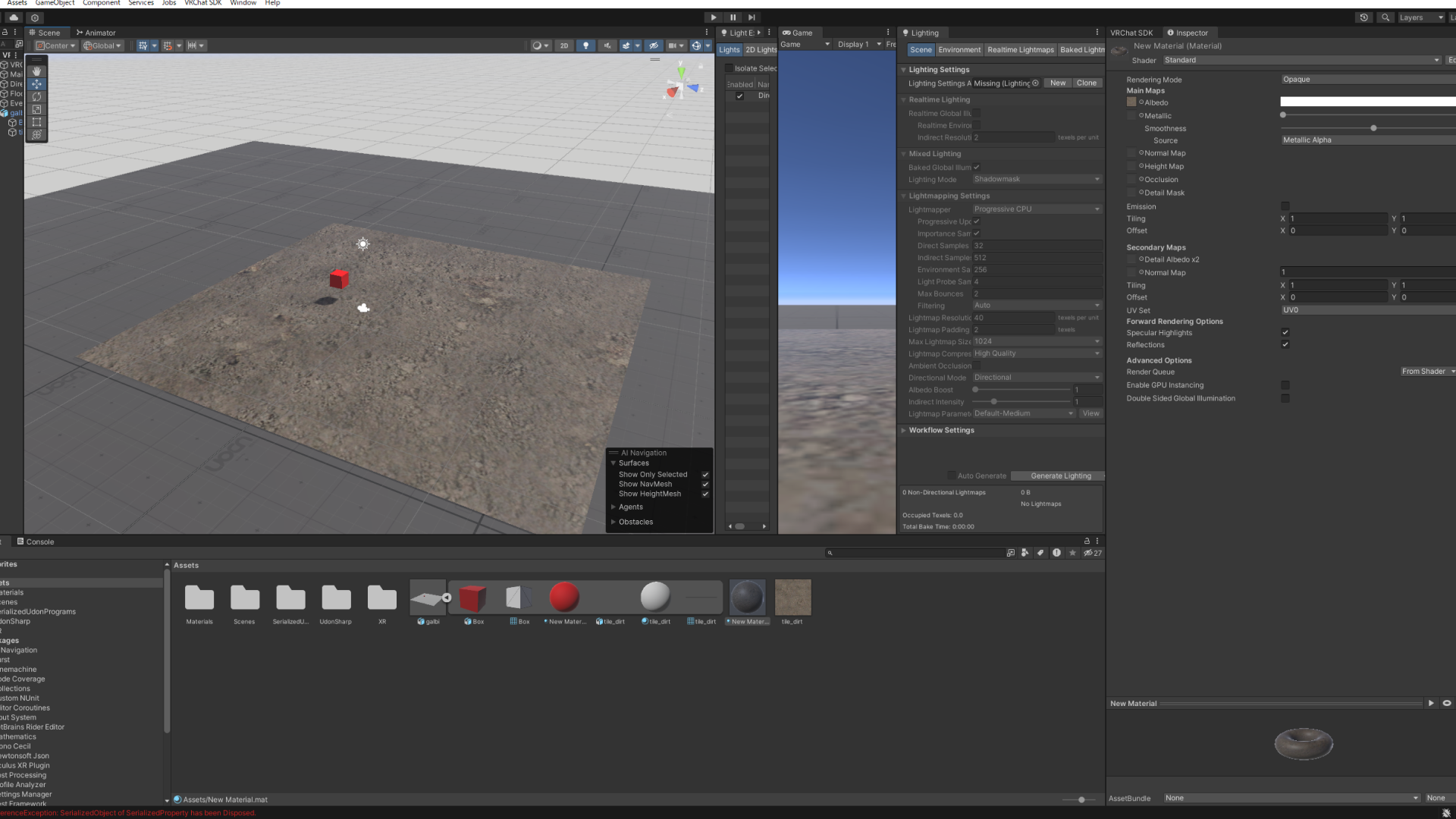Viewport: 1456px width, 819px height.
Task: Click Albedo white color swatch
Action: pos(1368,102)
